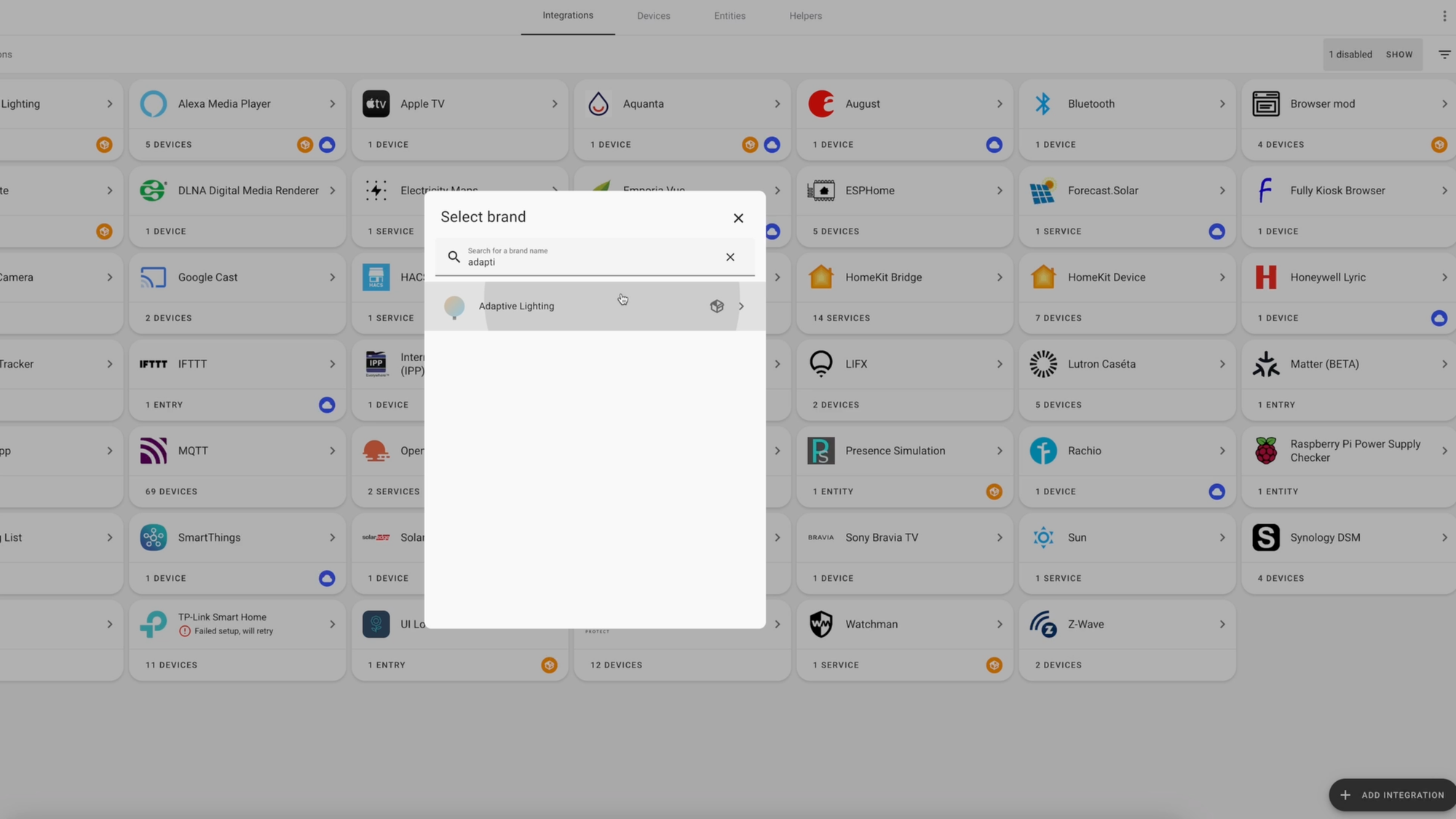Click the MQTT integration icon

[154, 451]
